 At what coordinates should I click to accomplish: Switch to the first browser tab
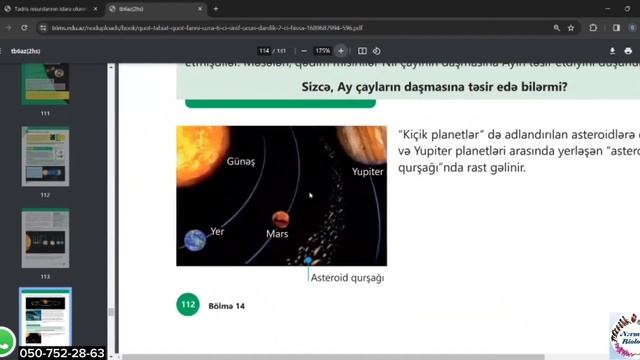pos(50,9)
